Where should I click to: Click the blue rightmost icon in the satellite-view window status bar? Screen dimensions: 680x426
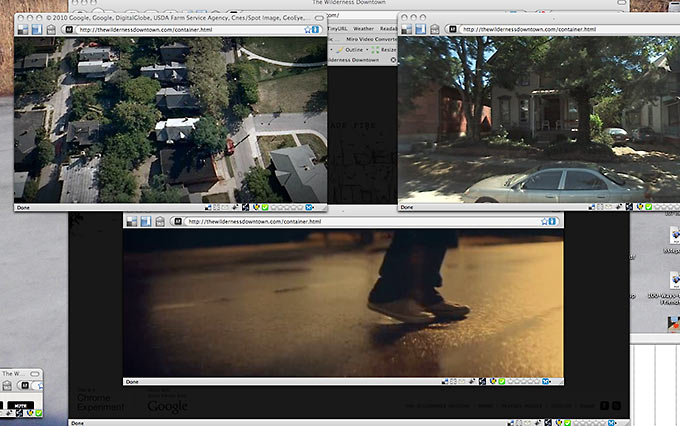(x=309, y=207)
